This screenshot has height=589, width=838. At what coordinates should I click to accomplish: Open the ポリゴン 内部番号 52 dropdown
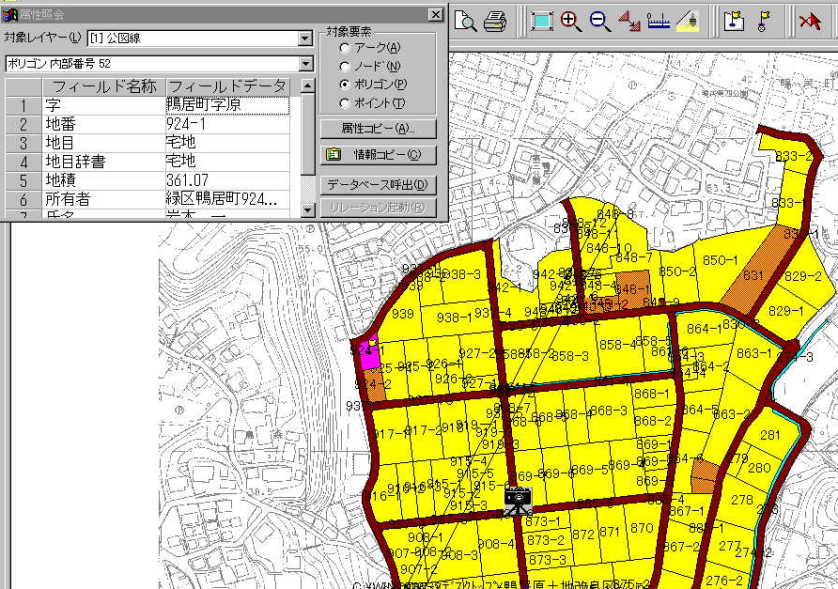(305, 64)
